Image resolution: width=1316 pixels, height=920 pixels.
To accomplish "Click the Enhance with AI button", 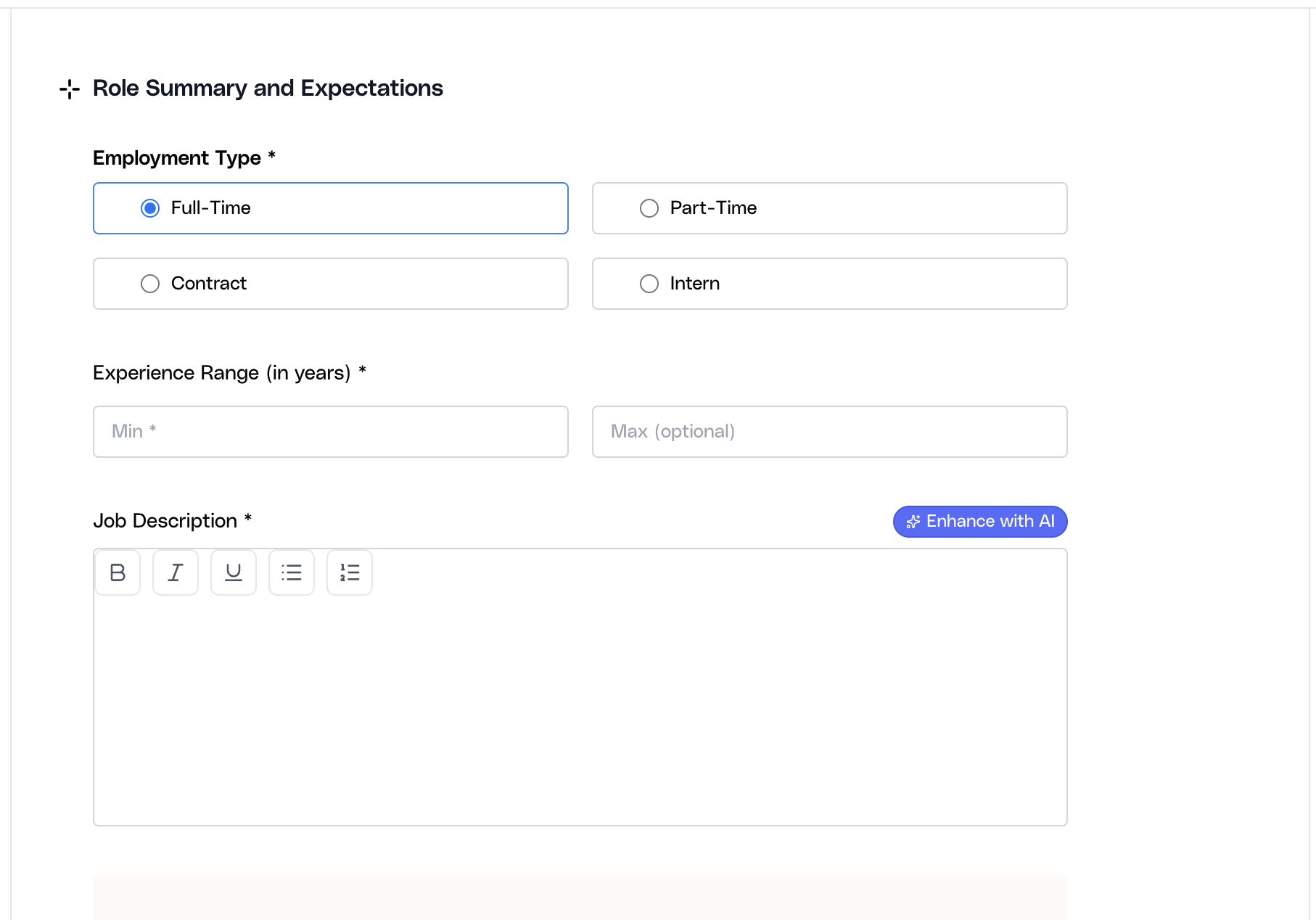I will point(979,521).
